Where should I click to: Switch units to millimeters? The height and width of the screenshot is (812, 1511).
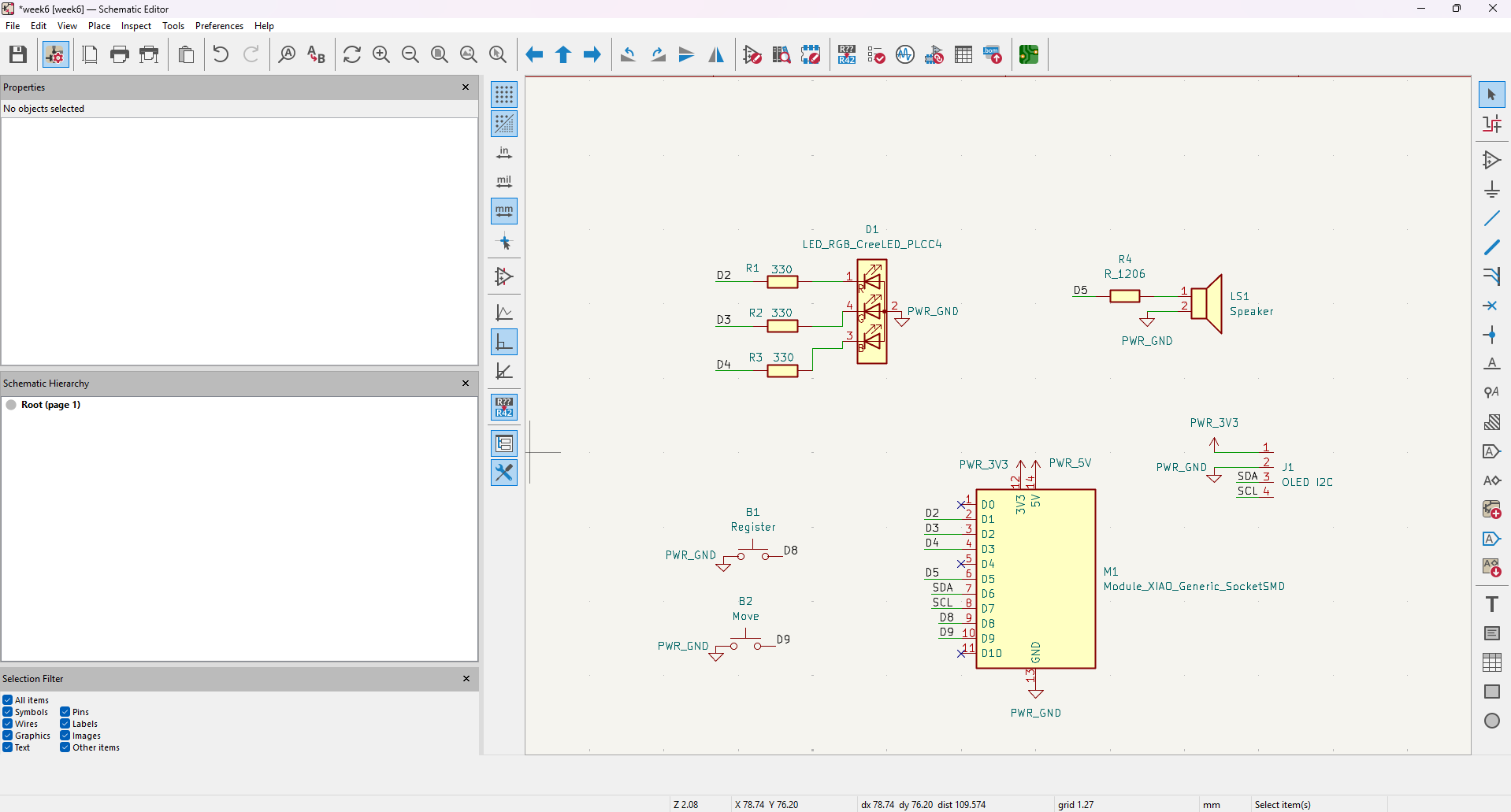click(x=504, y=211)
